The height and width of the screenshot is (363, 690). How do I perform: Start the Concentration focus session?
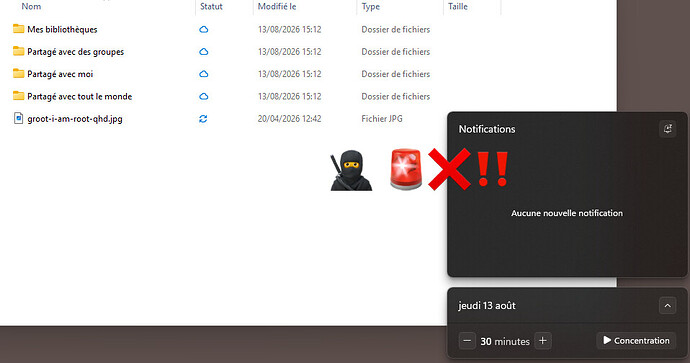pos(636,341)
